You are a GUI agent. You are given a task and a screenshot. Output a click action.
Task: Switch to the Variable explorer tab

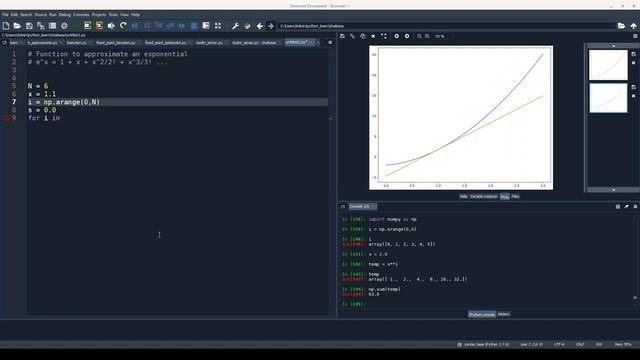[x=484, y=196]
